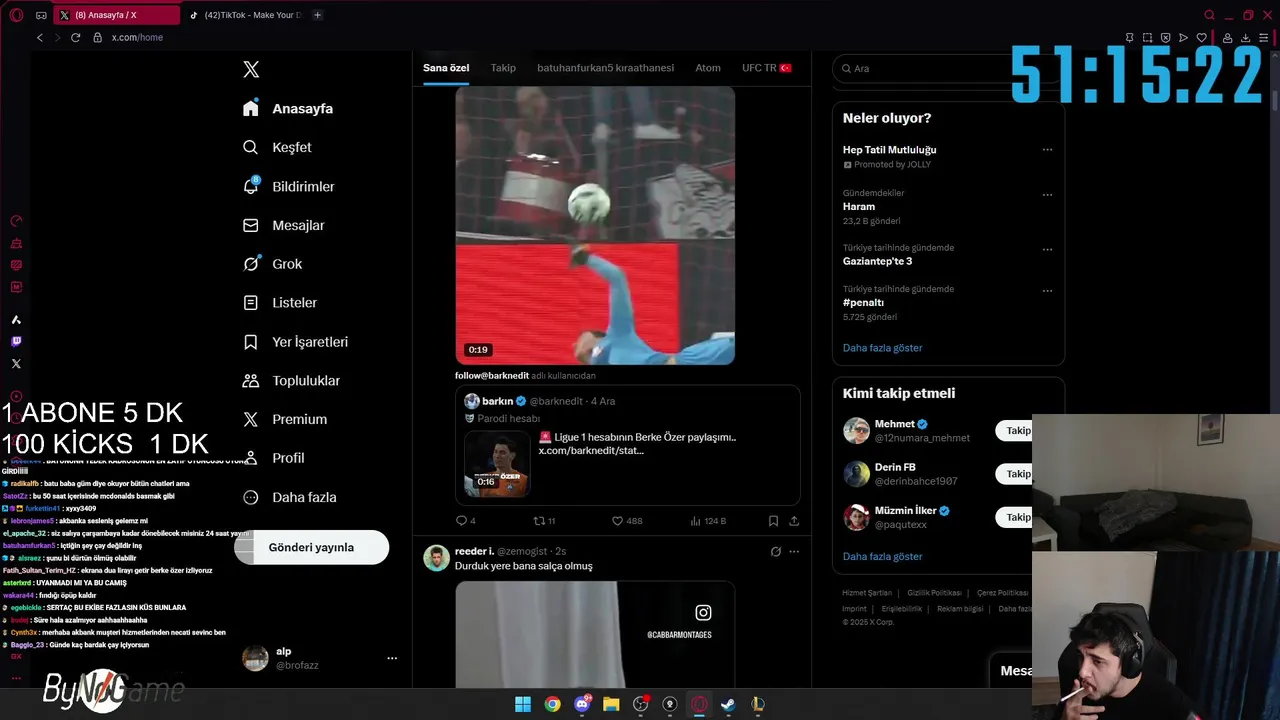Open the Haram trending topic
Screen dimensions: 1280x720
[859, 206]
